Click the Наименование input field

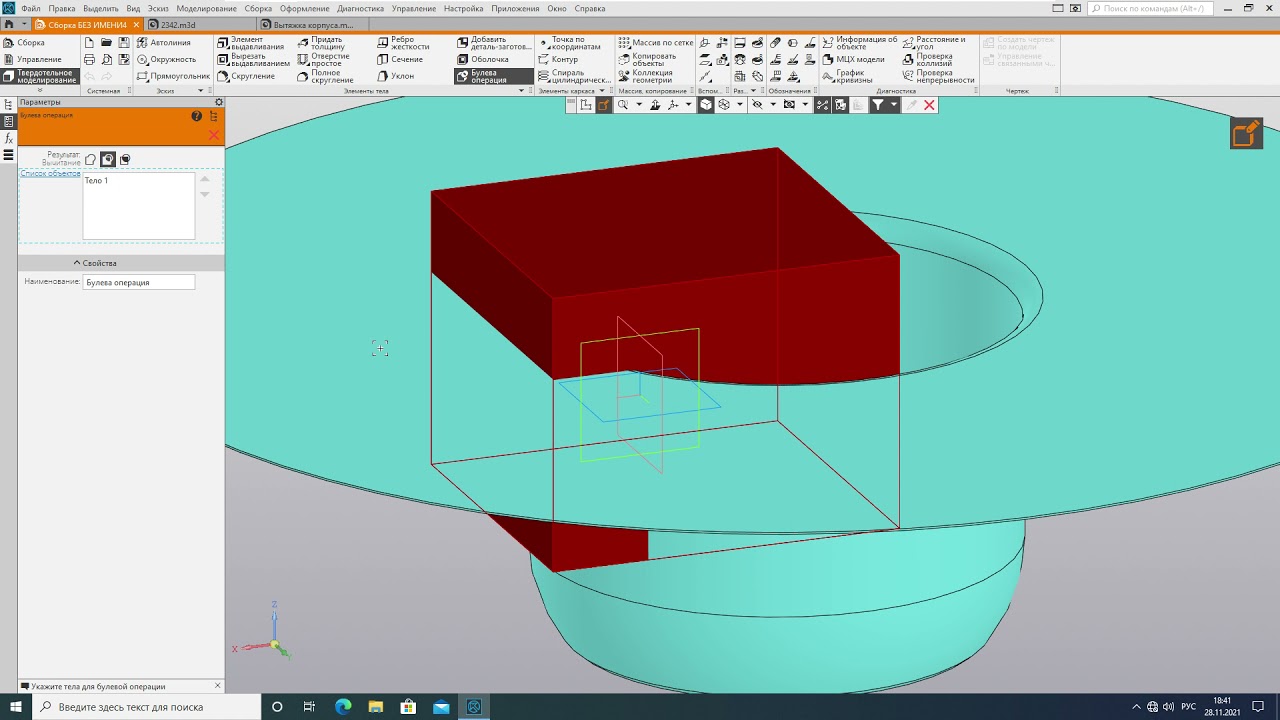pos(139,283)
